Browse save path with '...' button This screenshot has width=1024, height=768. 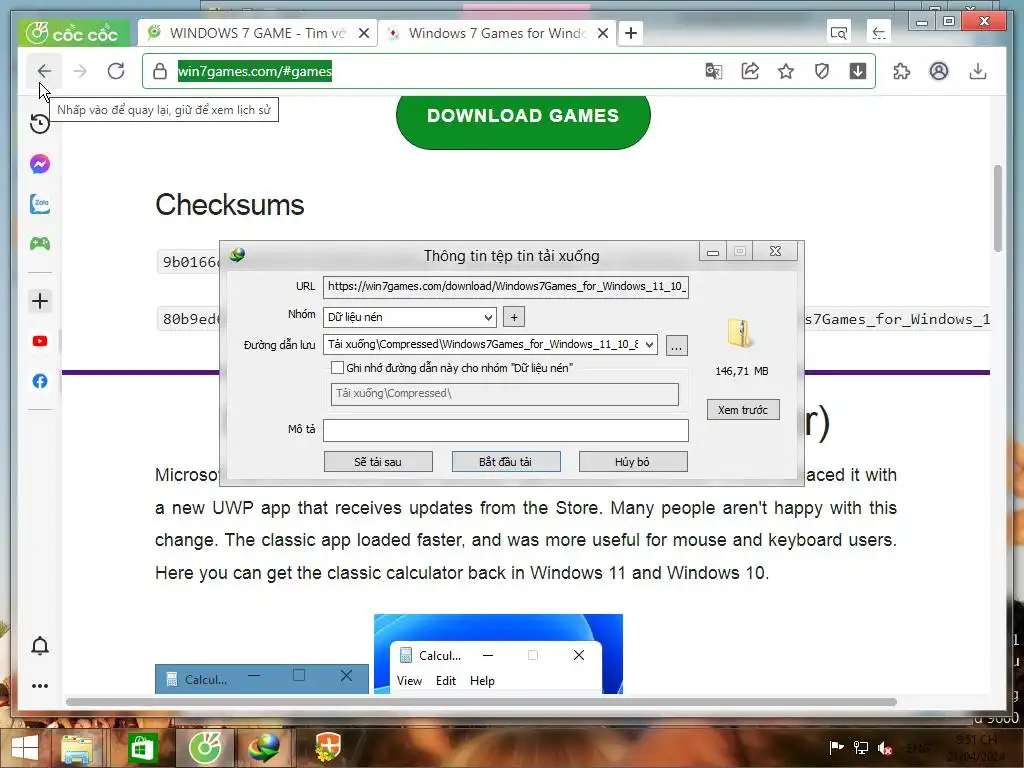click(677, 345)
